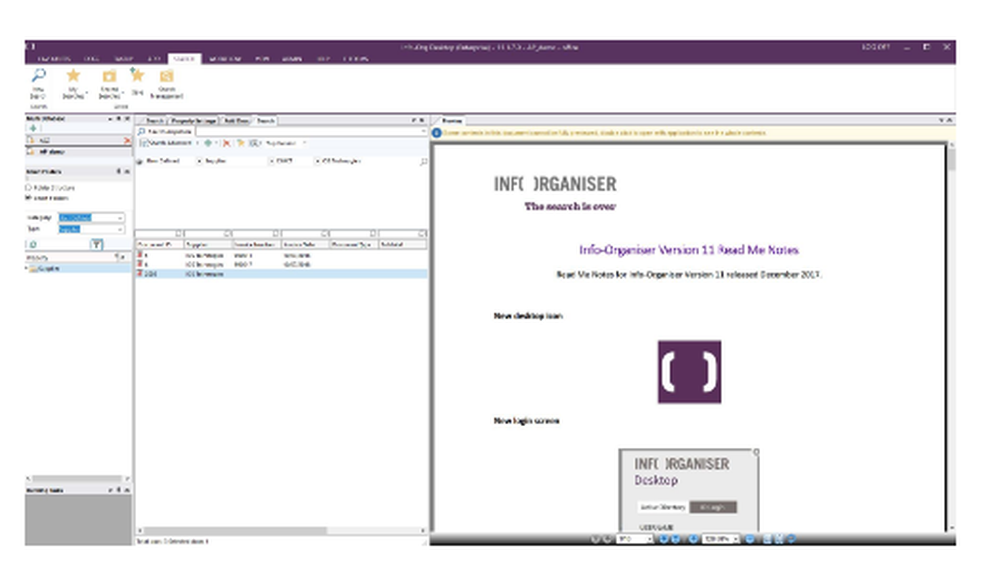Click green plus icon in top-left panel
Image resolution: width=1000 pixels, height=582 pixels.
pos(33,128)
